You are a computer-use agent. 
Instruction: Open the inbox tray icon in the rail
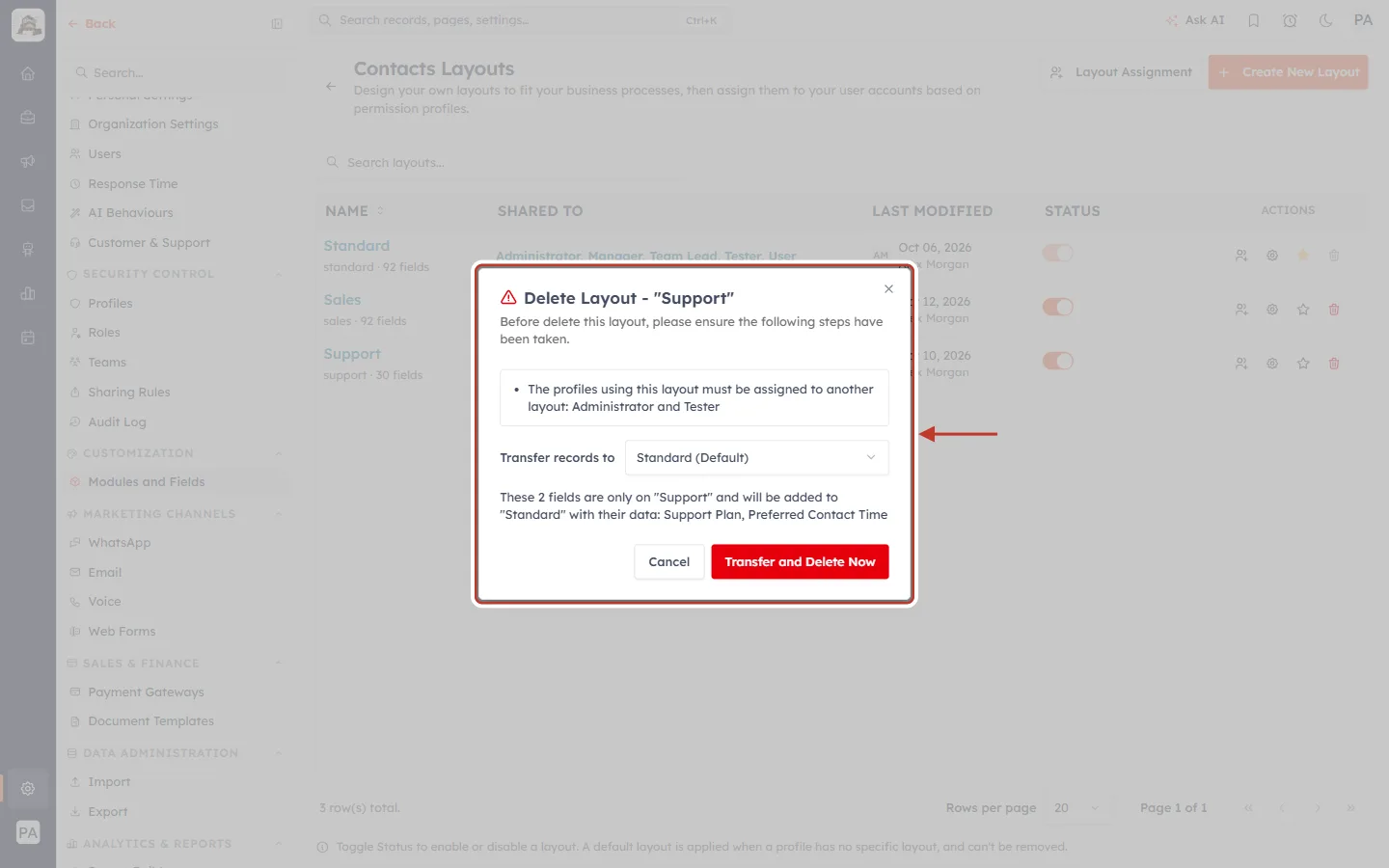point(28,205)
